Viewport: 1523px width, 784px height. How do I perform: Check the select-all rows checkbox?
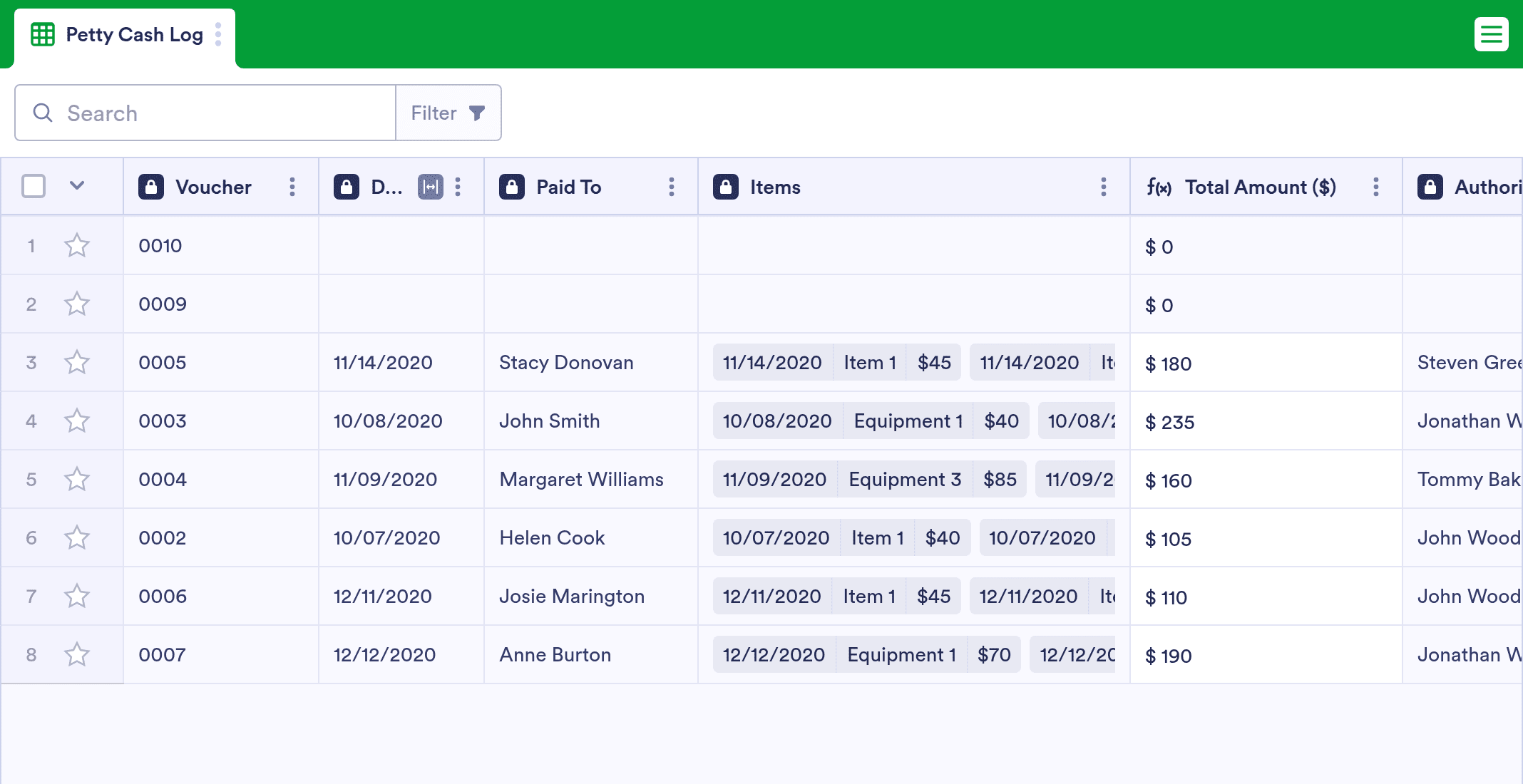tap(34, 186)
